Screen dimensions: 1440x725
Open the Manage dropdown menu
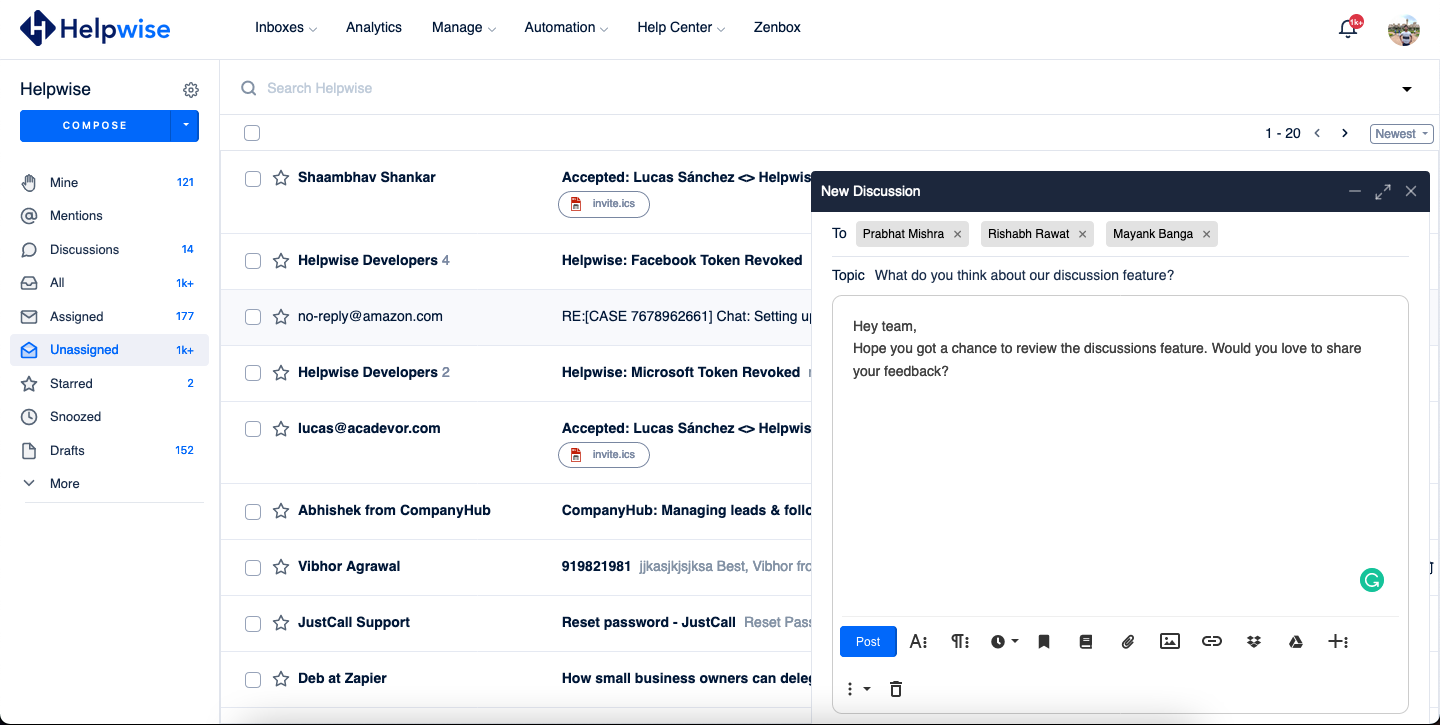click(x=463, y=27)
